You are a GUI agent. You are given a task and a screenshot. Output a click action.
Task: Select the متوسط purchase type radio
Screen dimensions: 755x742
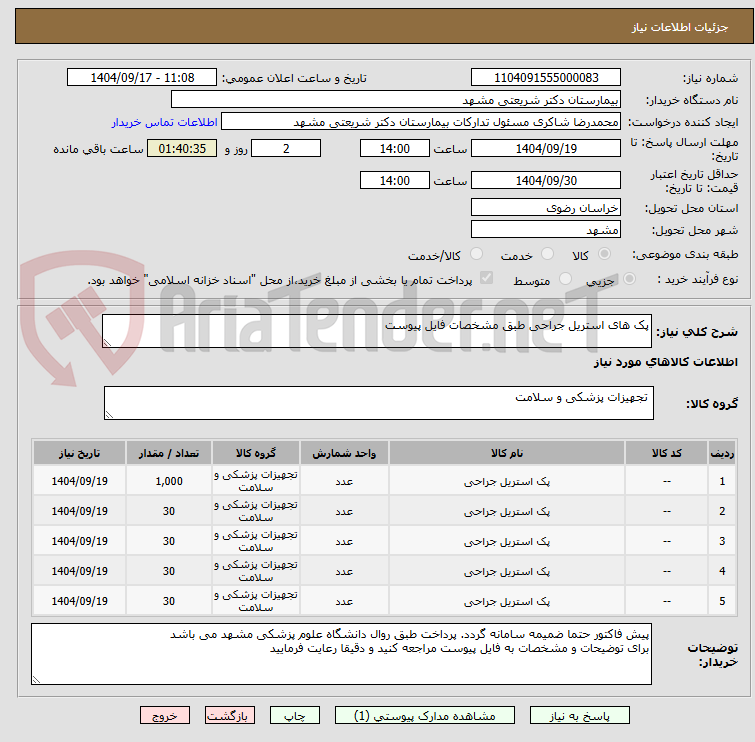(565, 279)
